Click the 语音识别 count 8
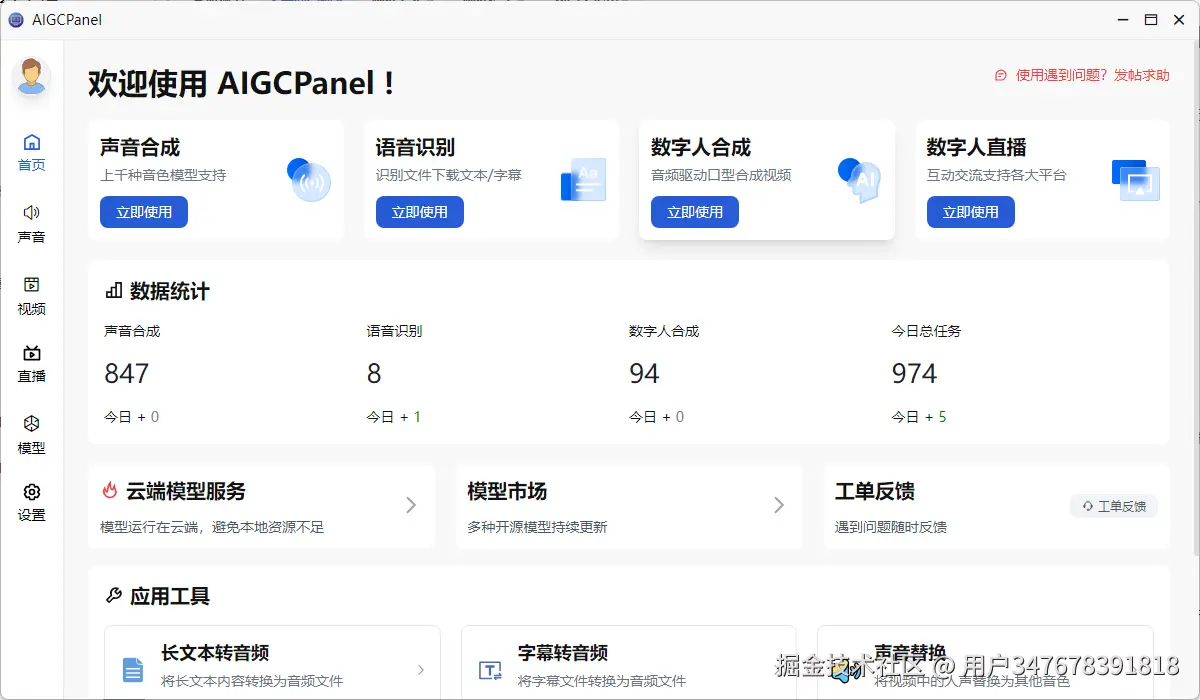The width and height of the screenshot is (1200, 700). click(x=374, y=374)
